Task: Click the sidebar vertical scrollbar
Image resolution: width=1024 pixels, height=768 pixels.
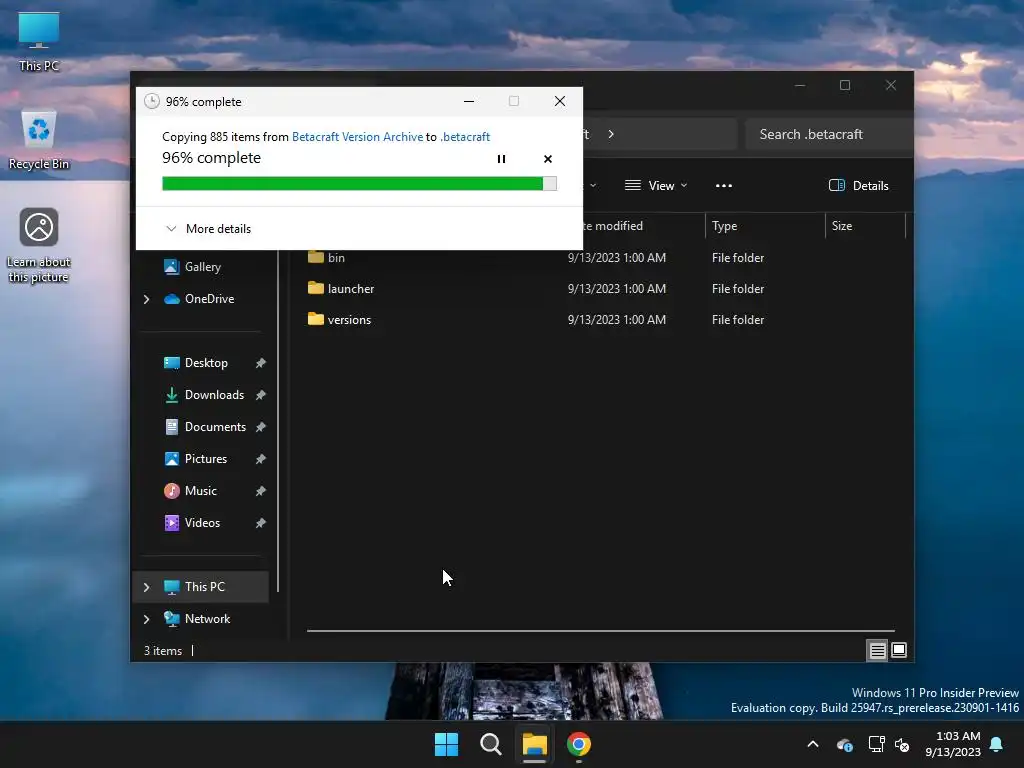Action: click(278, 421)
